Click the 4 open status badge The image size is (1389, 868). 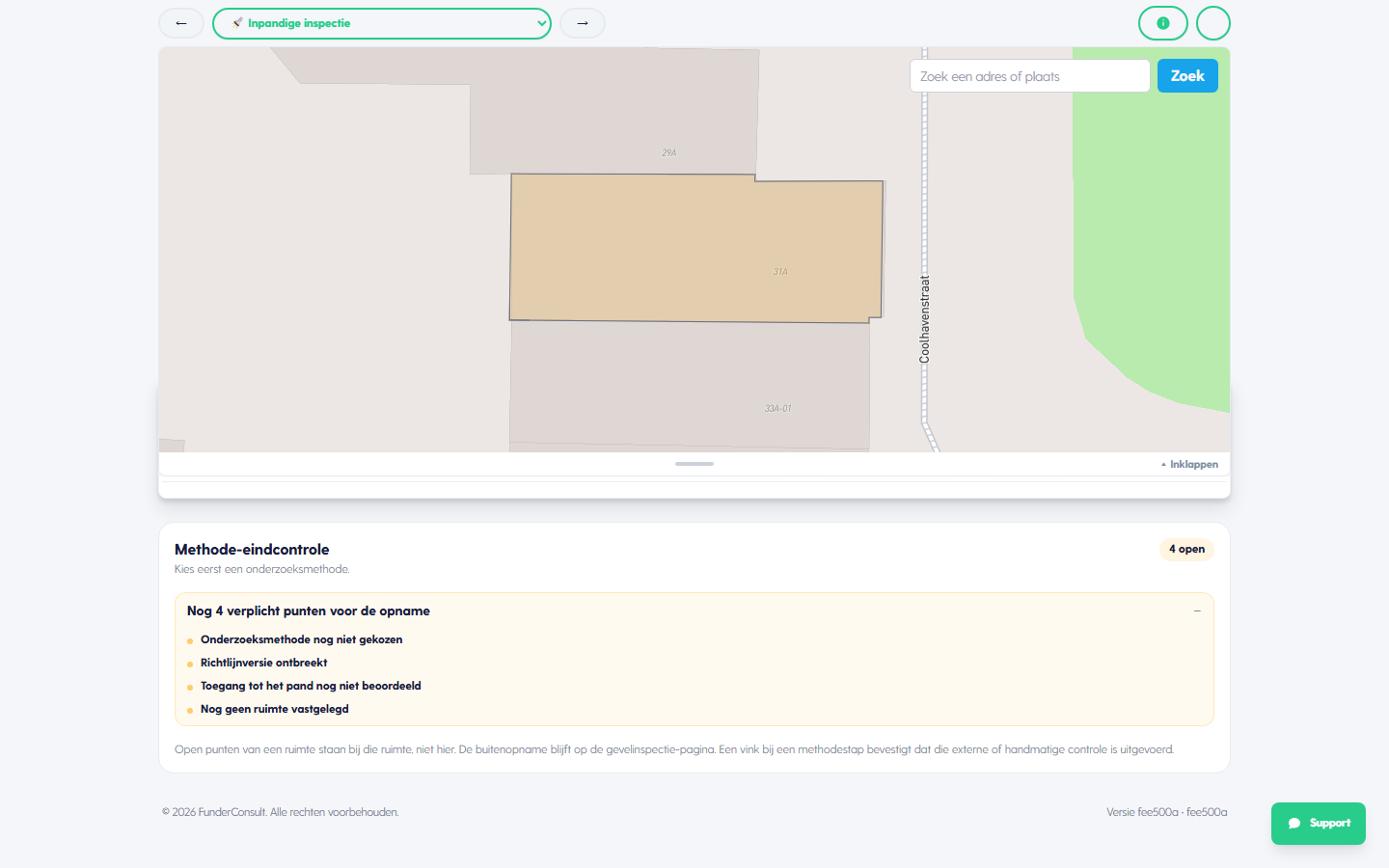1186,550
